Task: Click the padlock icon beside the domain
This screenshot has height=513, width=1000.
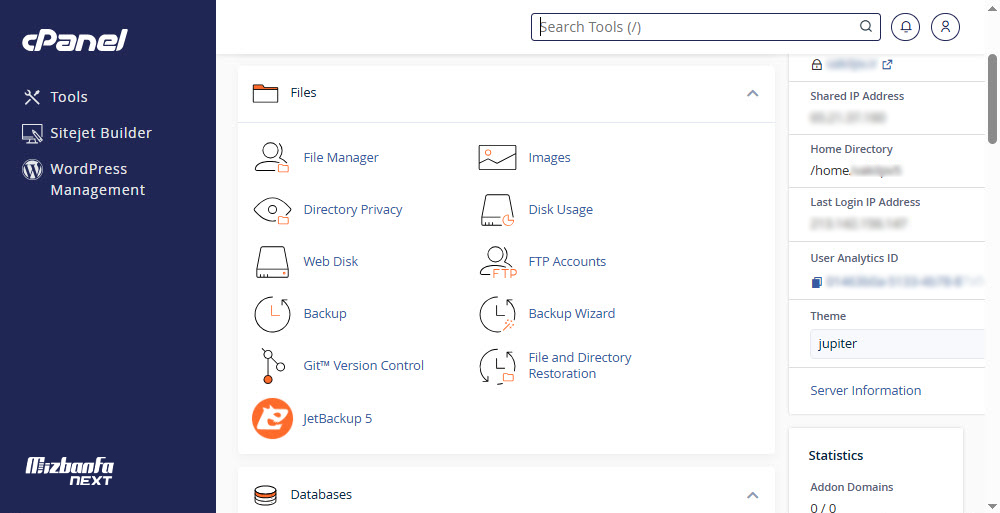Action: (x=816, y=64)
